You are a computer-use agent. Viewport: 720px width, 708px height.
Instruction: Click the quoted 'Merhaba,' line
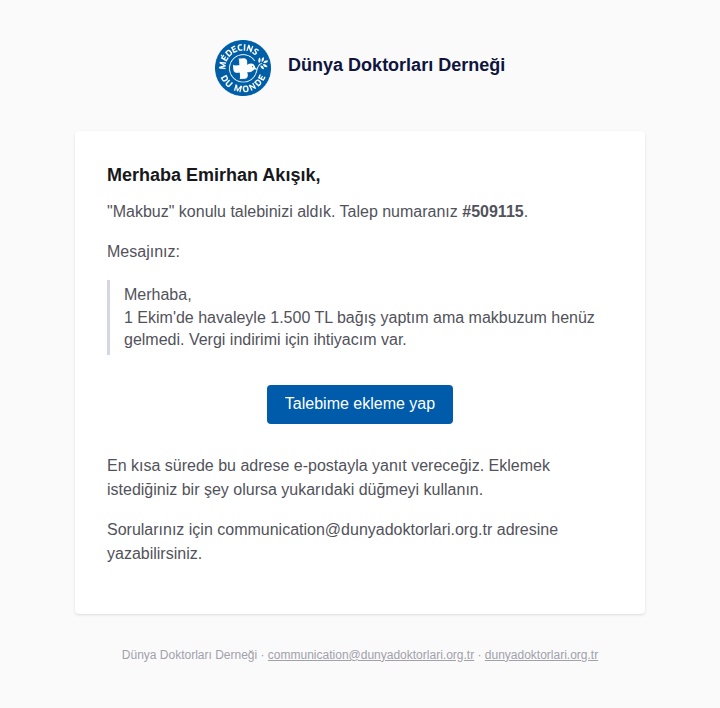158,294
